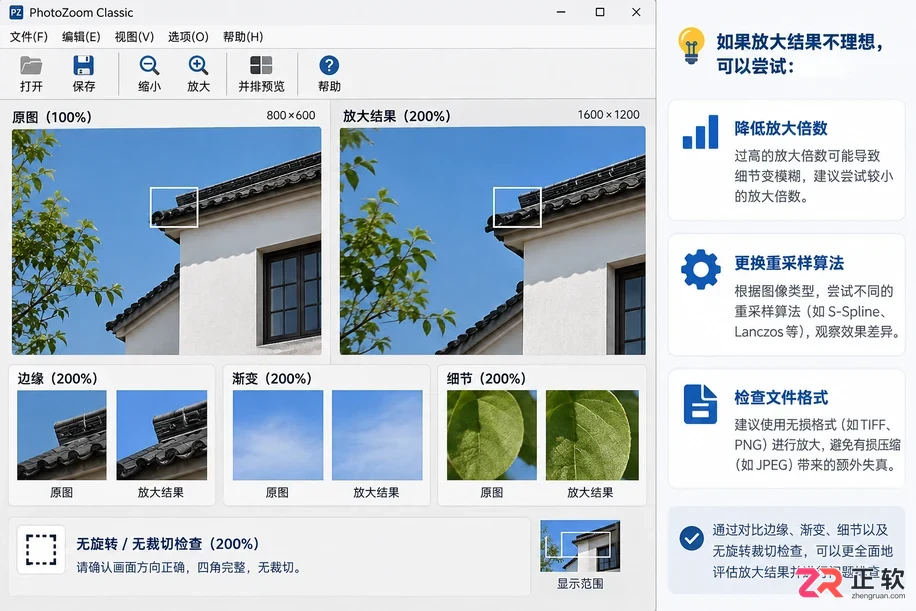916x611 pixels.
Task: Open the 选项(O) menu
Action: [188, 37]
